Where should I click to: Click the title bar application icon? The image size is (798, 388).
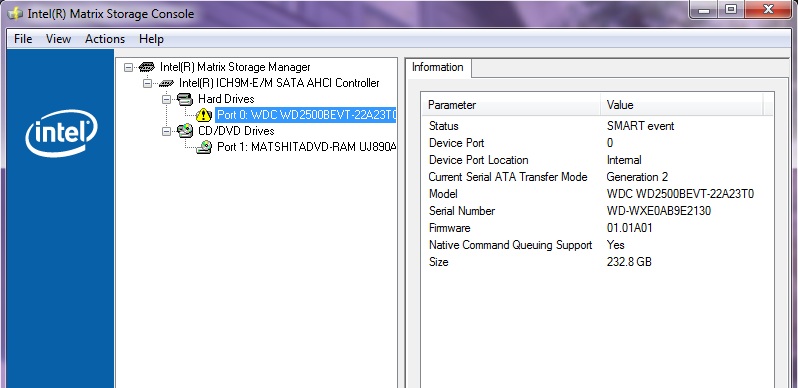(15, 14)
